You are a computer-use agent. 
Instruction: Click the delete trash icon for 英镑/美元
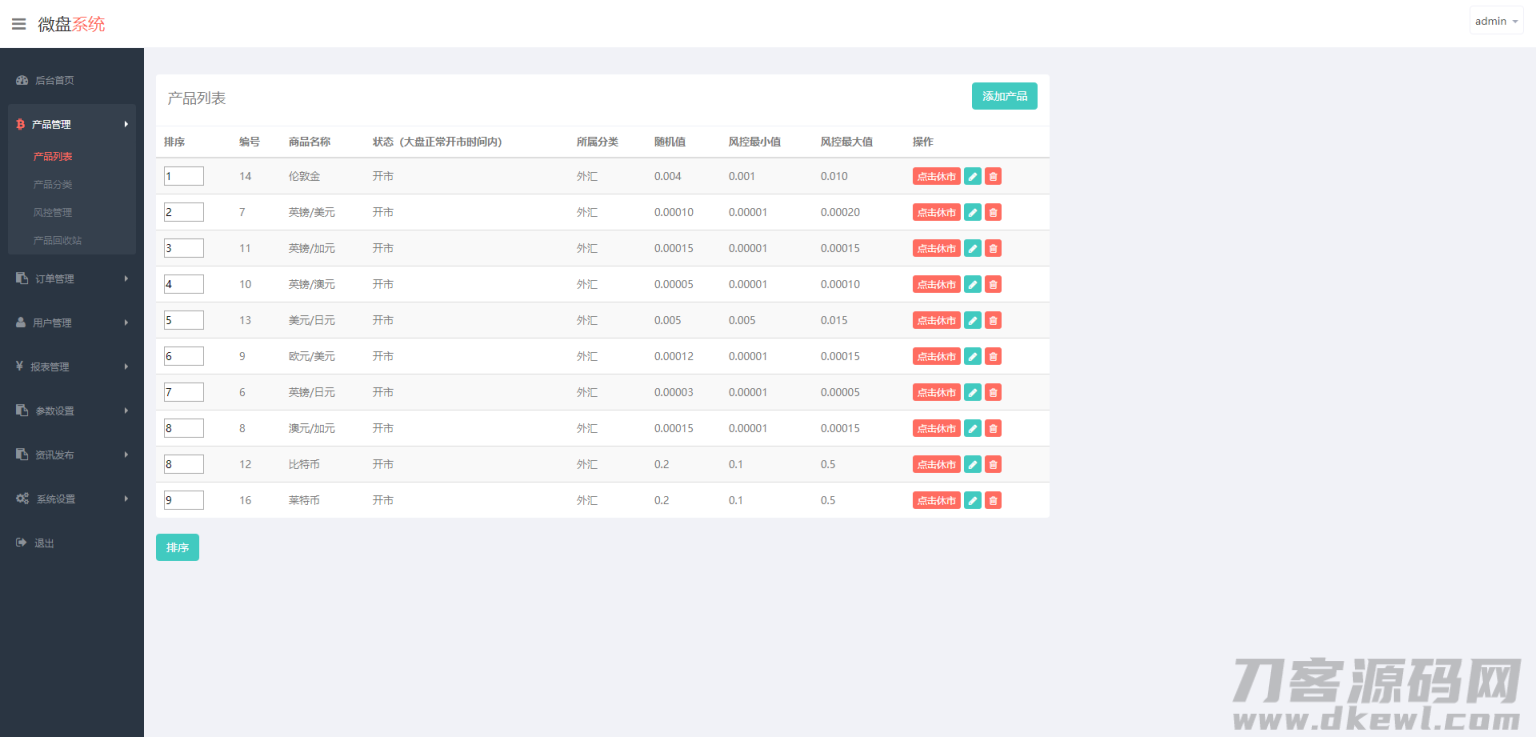point(993,212)
